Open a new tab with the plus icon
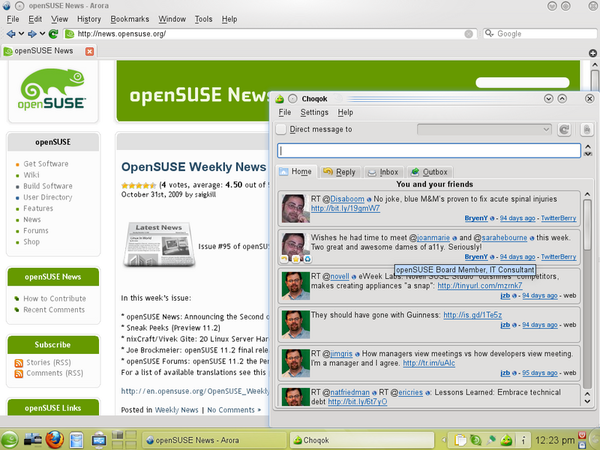This screenshot has width=600, height=450. tap(593, 53)
